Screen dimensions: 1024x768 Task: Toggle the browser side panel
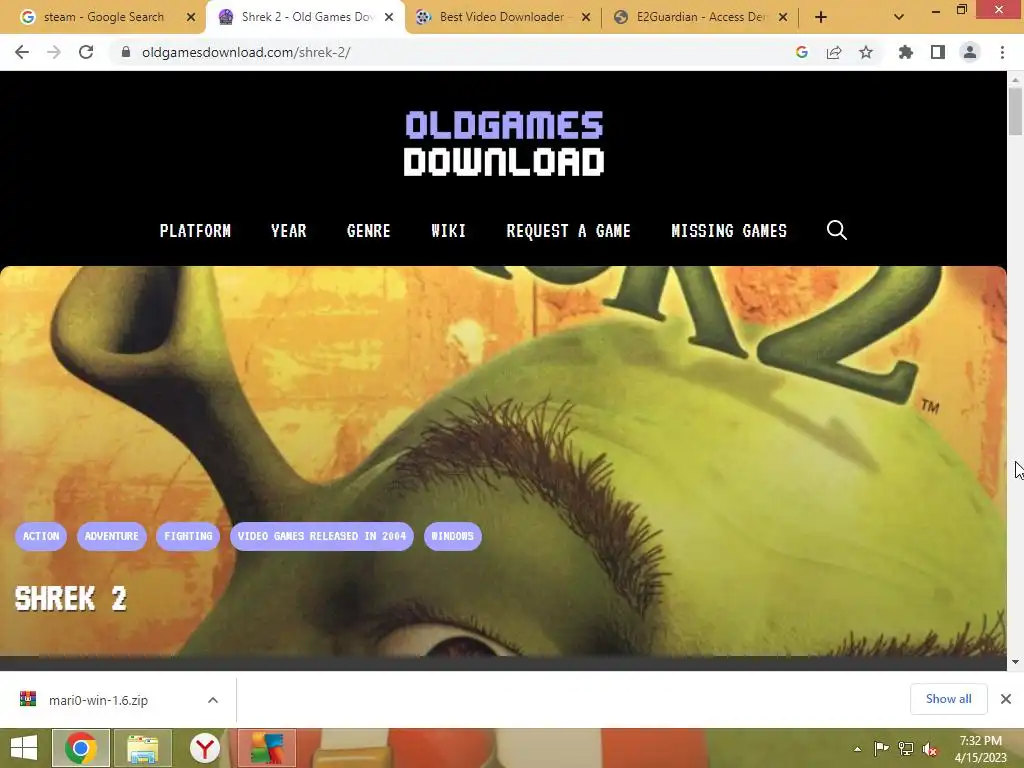[938, 52]
